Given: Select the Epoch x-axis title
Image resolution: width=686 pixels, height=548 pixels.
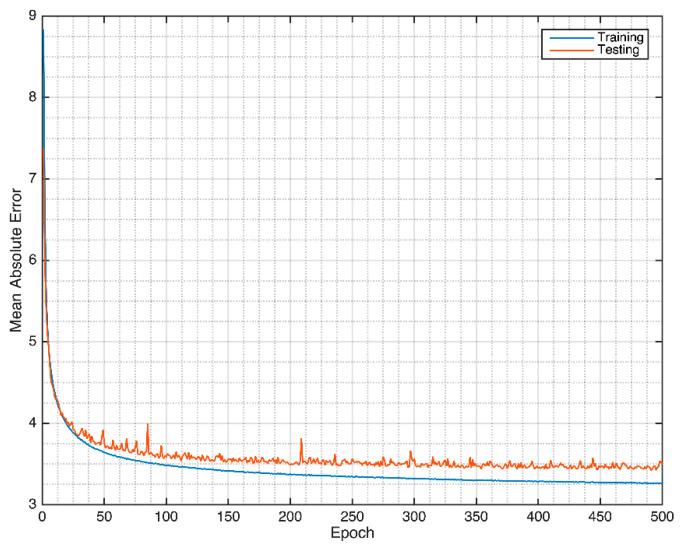Looking at the screenshot, I should [x=352, y=535].
